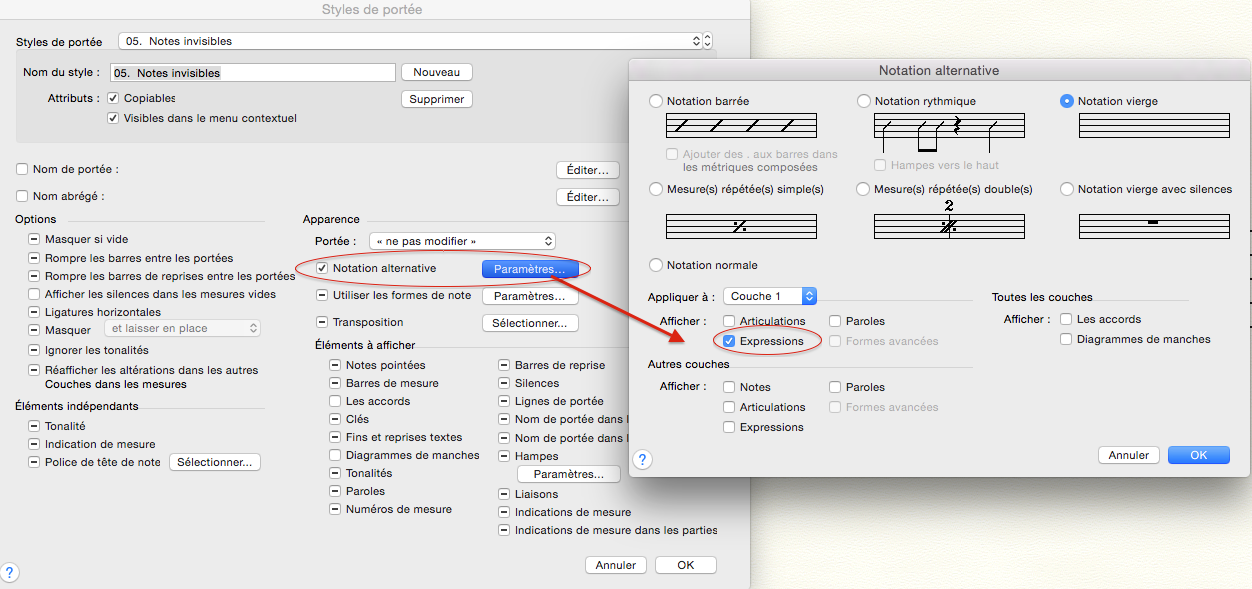Open help in Styles de portée dialog

click(x=10, y=573)
